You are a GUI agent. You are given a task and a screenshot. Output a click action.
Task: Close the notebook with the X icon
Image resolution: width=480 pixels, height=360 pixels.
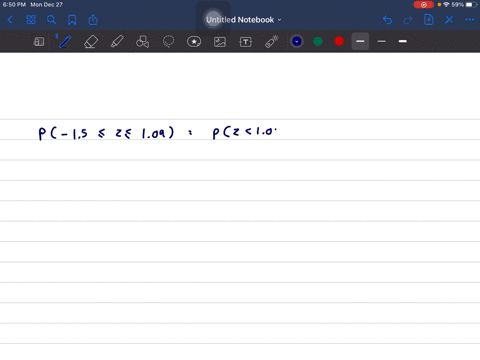point(449,20)
